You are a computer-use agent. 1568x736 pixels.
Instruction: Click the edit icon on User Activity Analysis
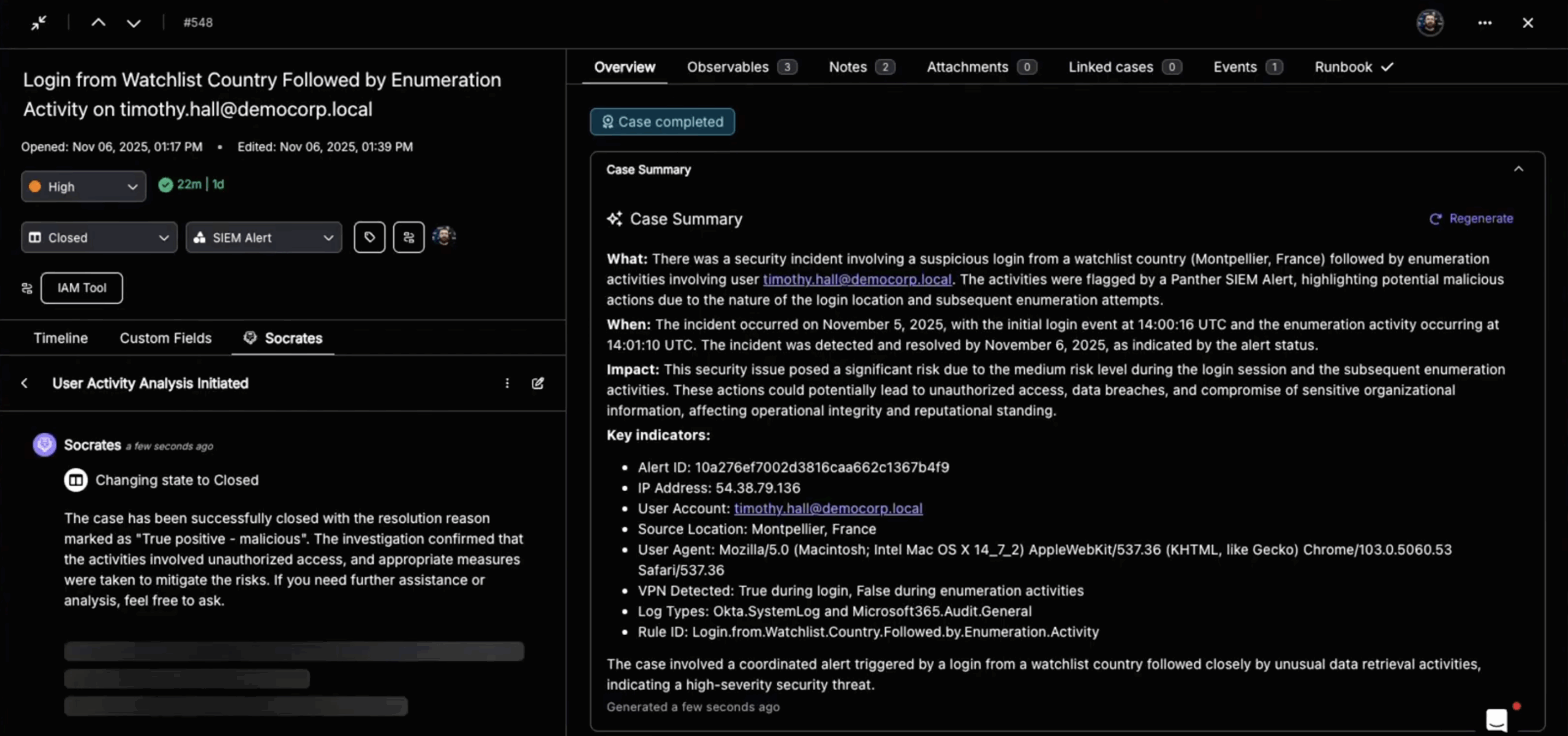pos(538,383)
